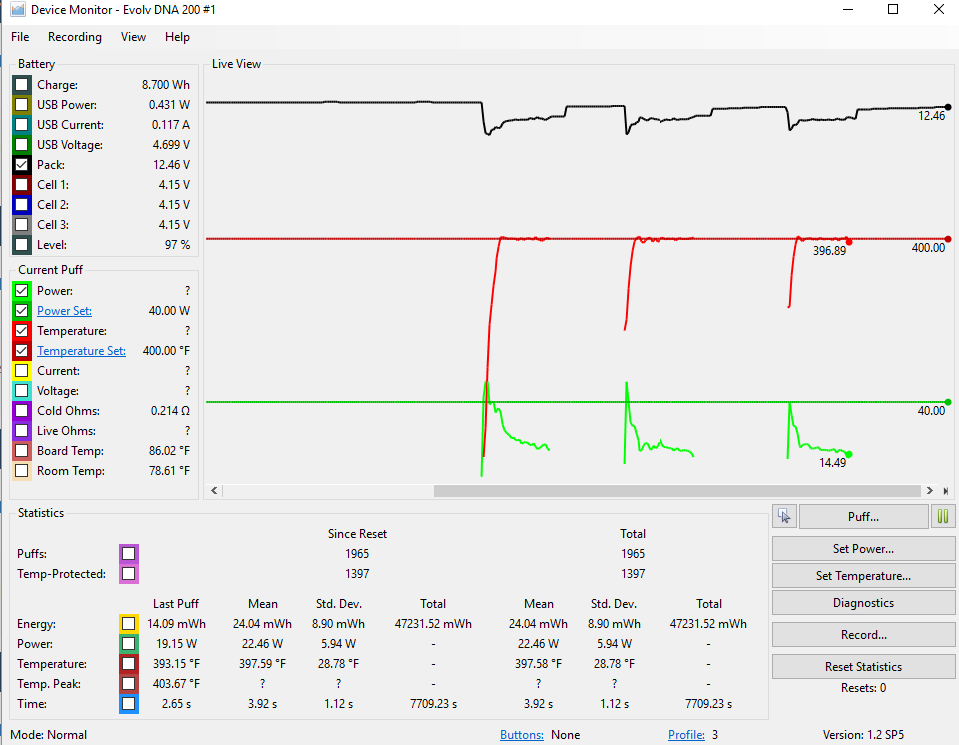Uncheck the Pack voltage checkbox

[x=22, y=165]
